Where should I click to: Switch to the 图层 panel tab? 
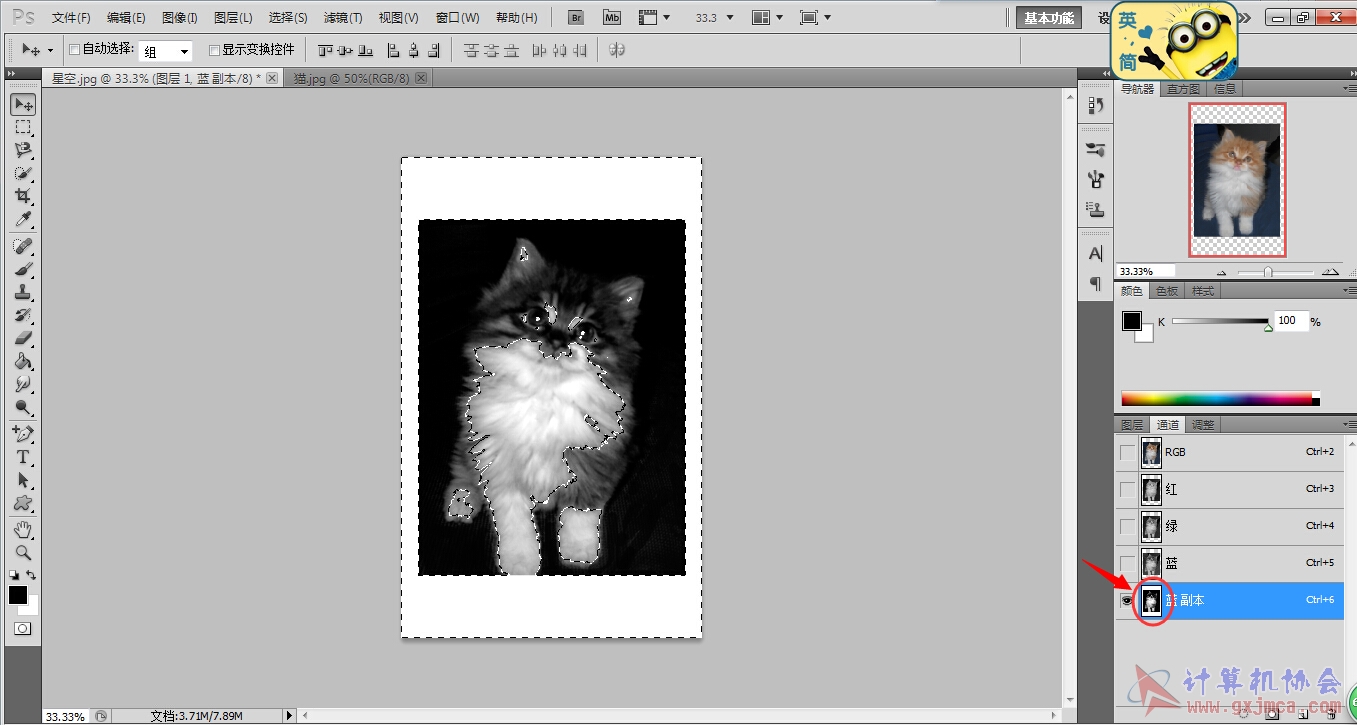(x=1131, y=425)
